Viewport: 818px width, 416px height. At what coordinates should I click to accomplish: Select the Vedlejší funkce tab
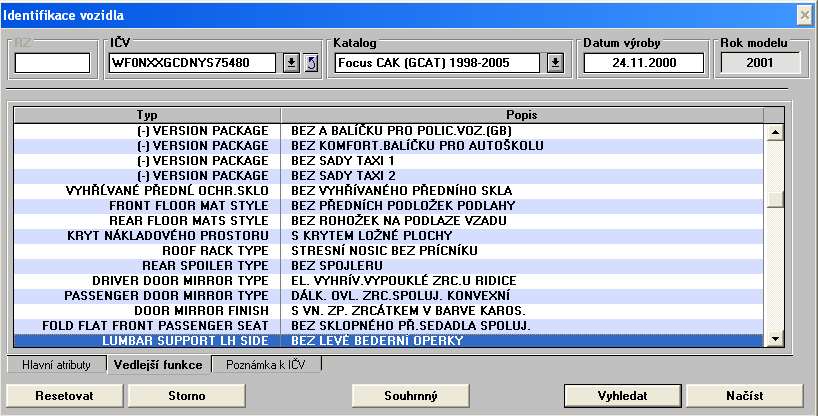pos(158,365)
